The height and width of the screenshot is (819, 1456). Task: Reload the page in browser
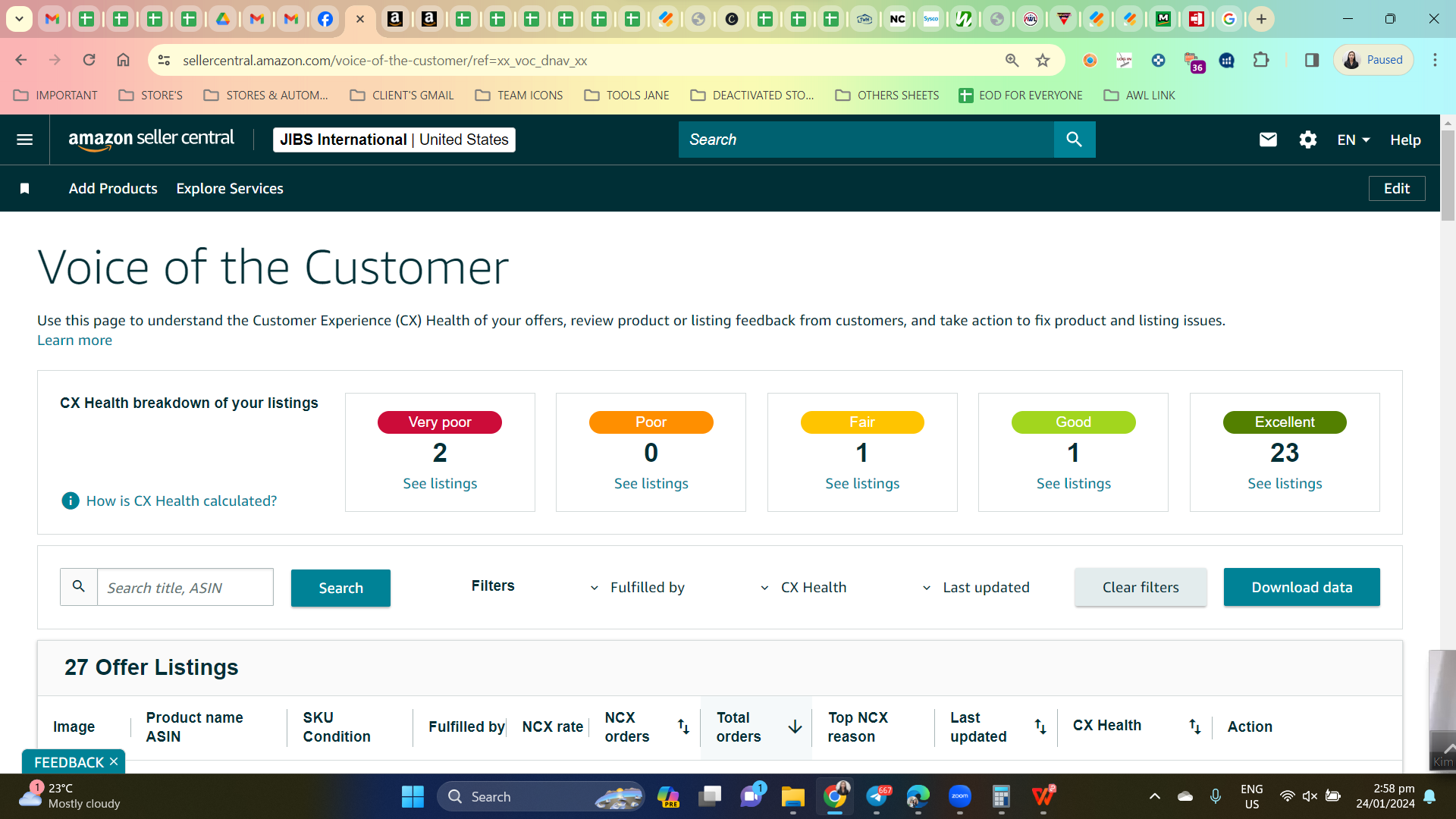(89, 60)
